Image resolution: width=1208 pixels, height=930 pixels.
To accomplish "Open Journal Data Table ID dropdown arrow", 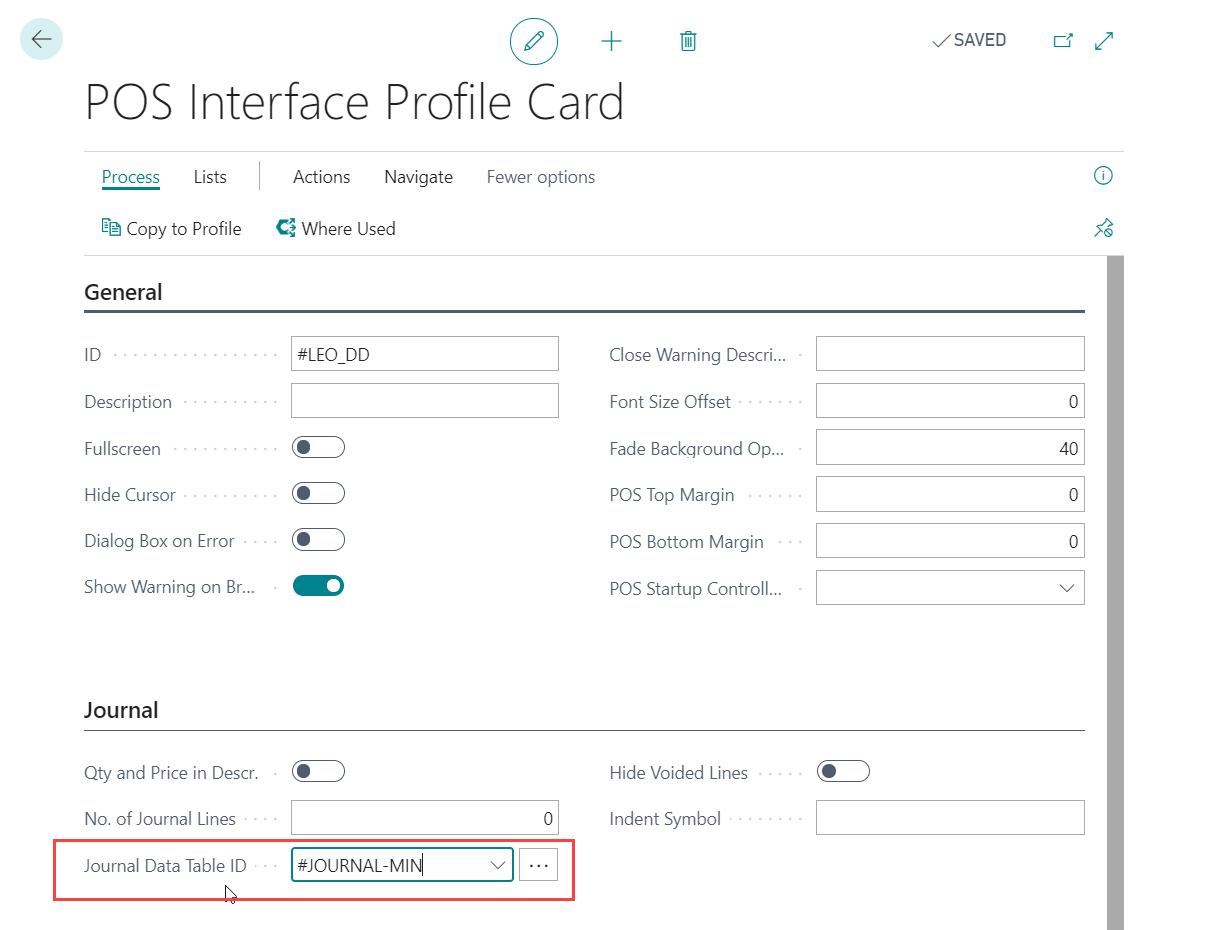I will point(497,865).
